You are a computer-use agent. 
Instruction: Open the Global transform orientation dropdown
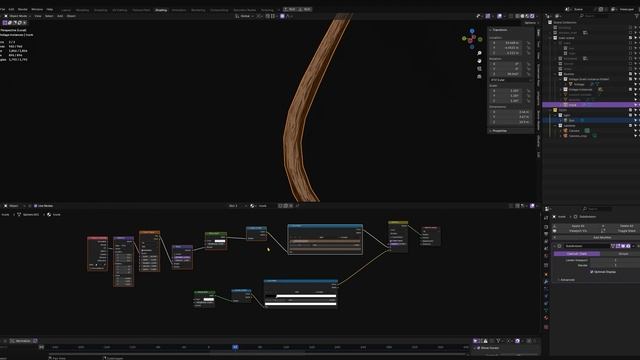pos(244,16)
